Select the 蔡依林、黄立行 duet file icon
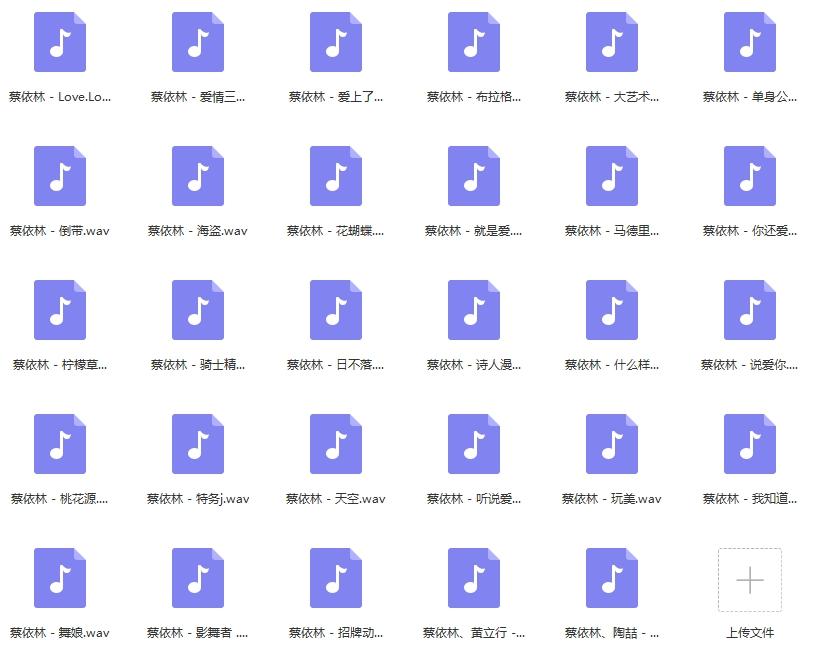The width and height of the screenshot is (822, 652). (x=474, y=579)
